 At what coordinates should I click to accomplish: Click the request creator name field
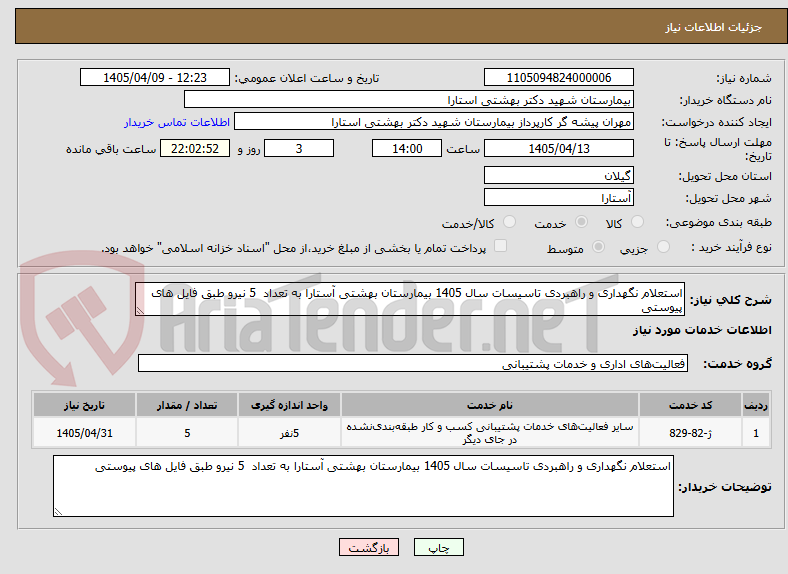tap(434, 122)
